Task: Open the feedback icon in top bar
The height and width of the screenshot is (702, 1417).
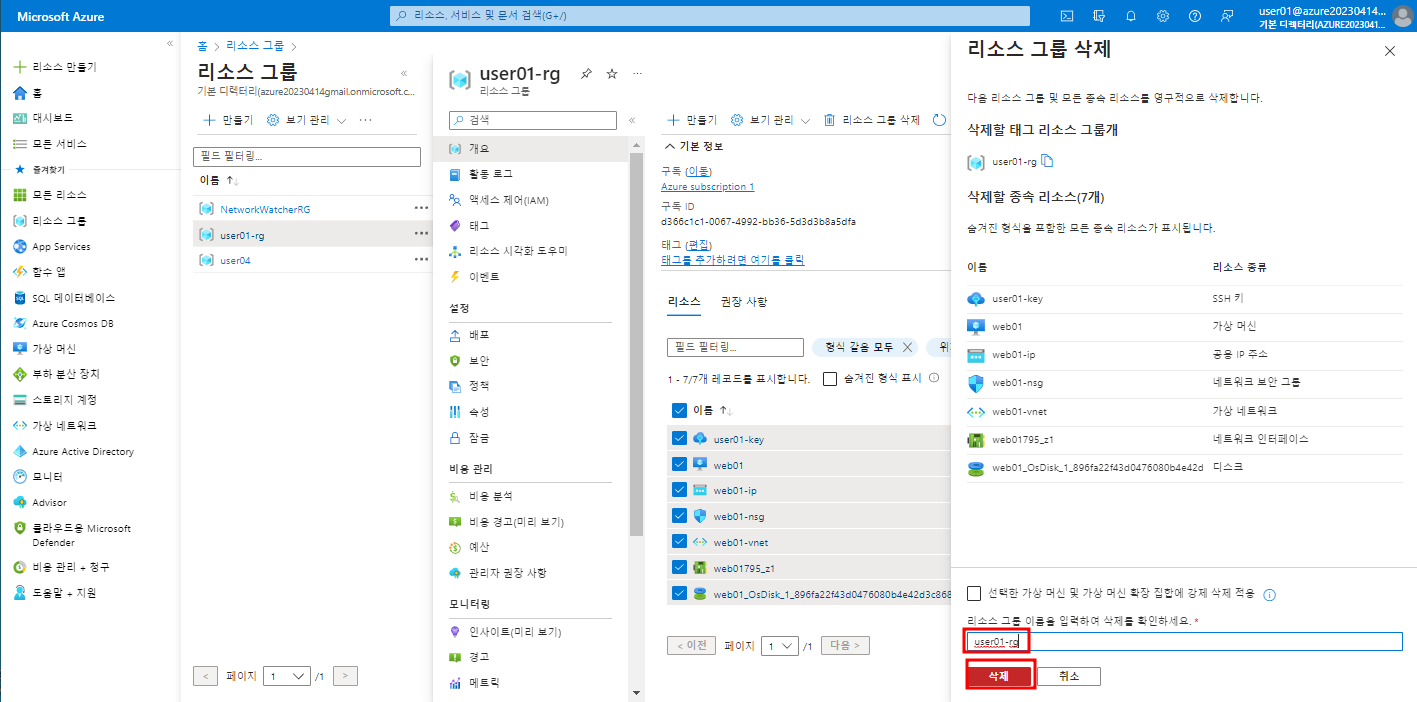Action: (x=1227, y=16)
